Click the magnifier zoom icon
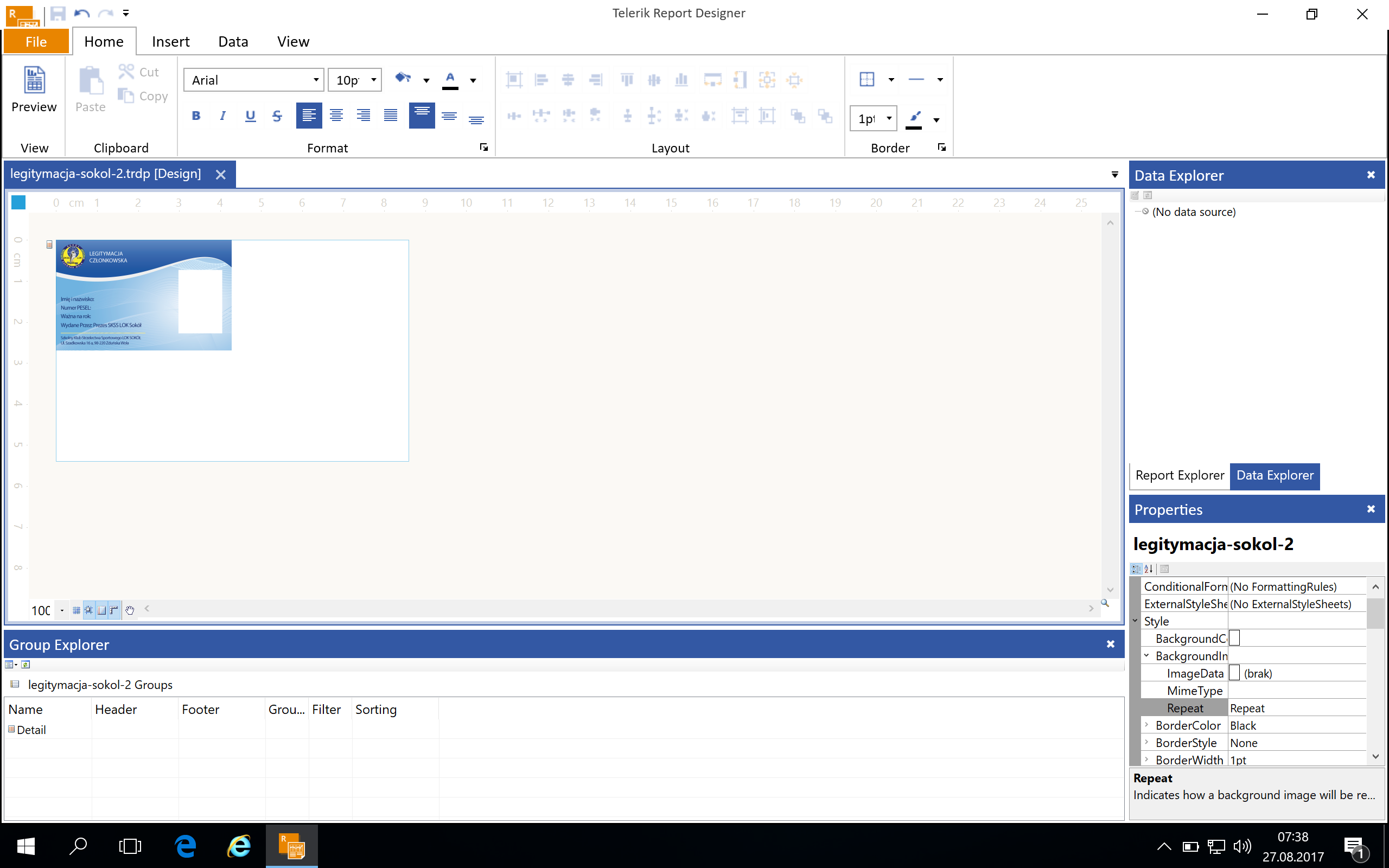Viewport: 1389px width, 868px height. 1104,603
